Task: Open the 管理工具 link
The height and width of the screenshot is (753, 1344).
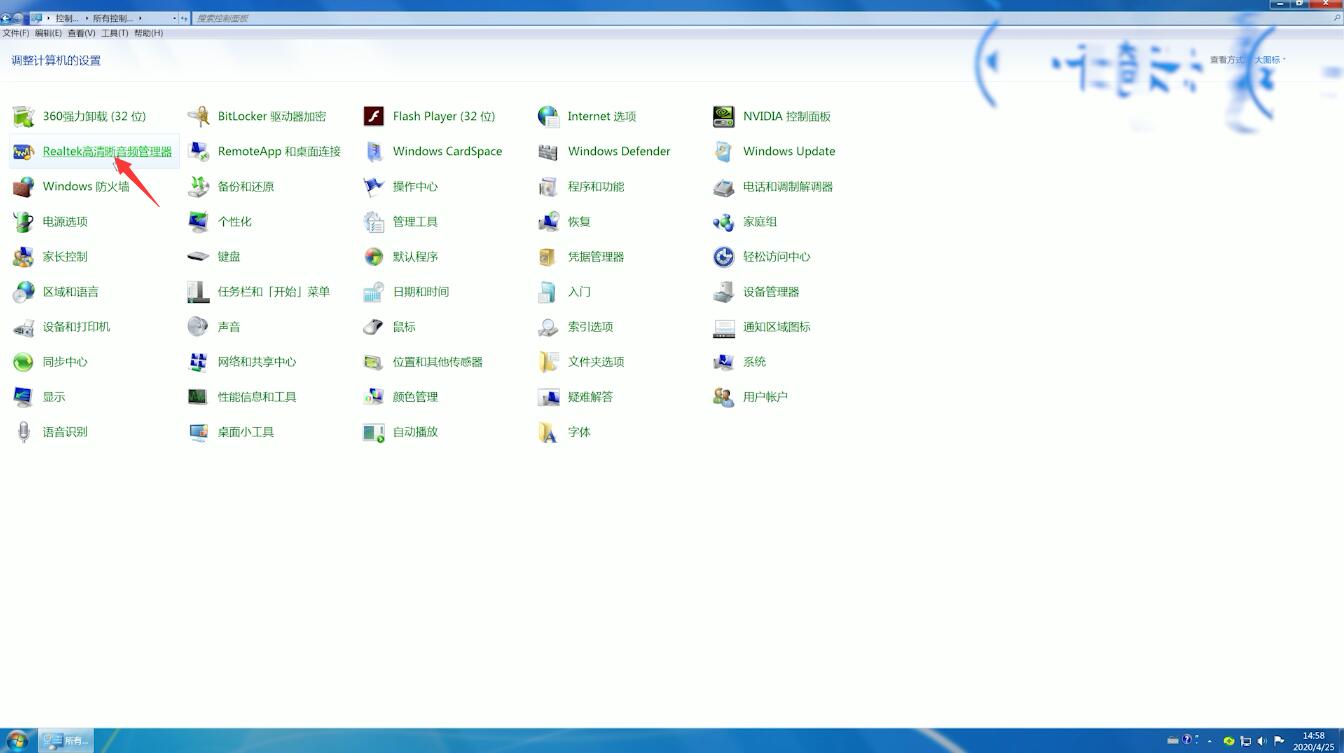Action: (x=416, y=222)
